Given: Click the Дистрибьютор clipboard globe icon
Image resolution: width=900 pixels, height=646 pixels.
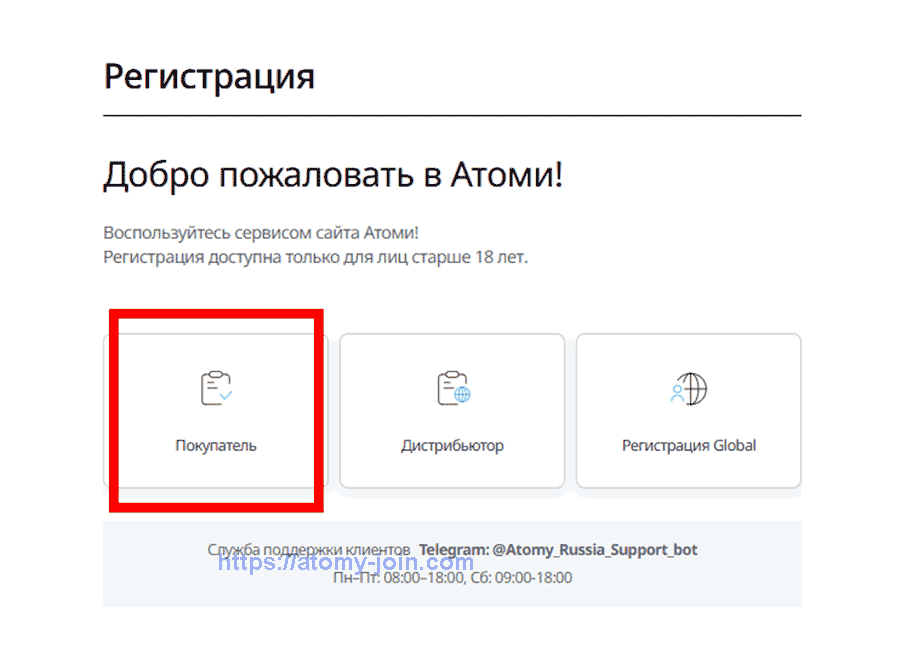Looking at the screenshot, I should pyautogui.click(x=452, y=387).
